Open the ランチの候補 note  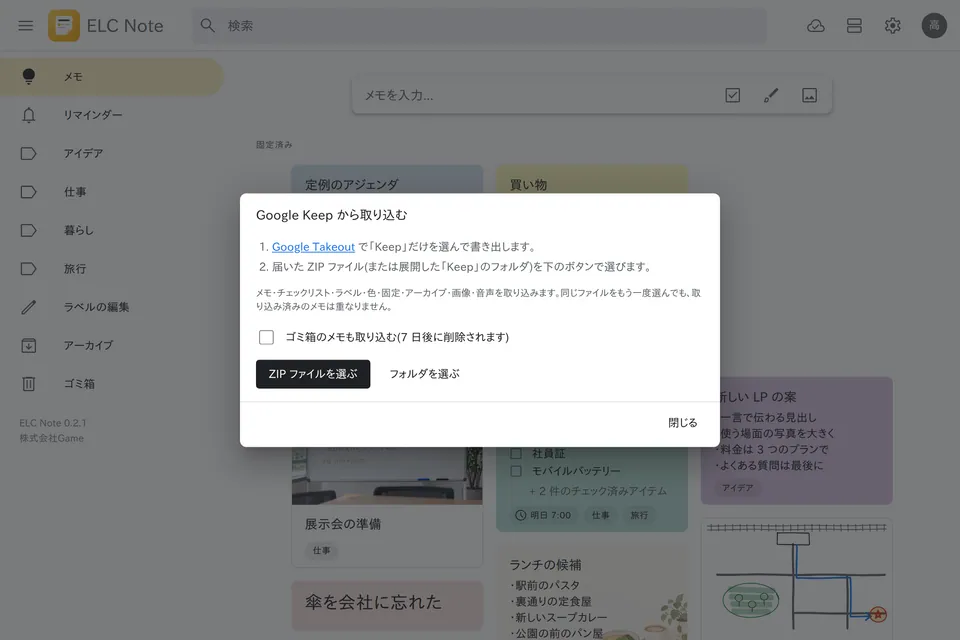coord(591,594)
